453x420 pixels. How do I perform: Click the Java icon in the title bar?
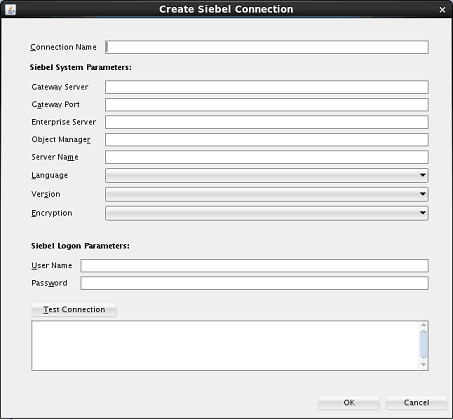click(x=11, y=9)
